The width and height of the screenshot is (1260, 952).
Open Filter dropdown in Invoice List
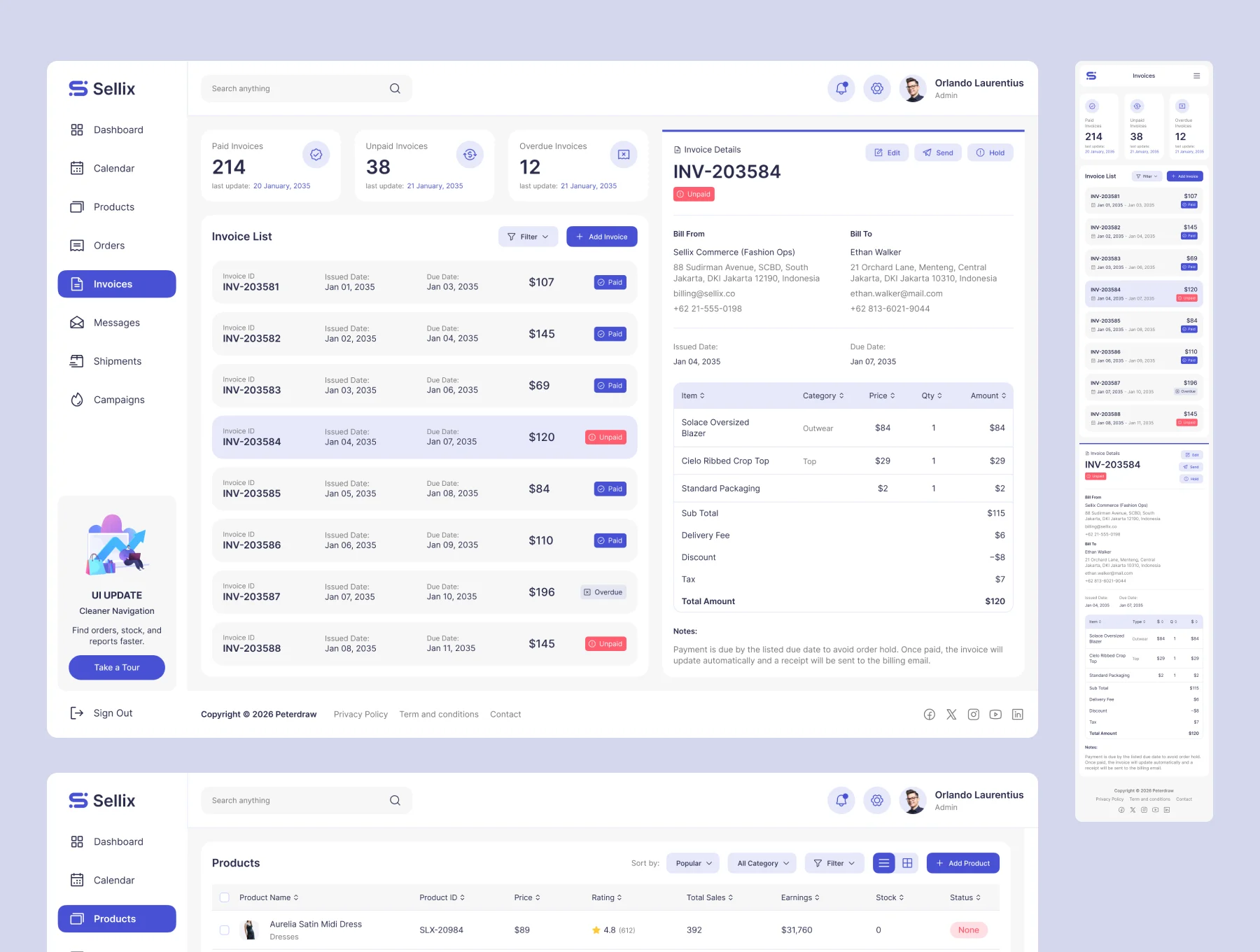pyautogui.click(x=528, y=237)
